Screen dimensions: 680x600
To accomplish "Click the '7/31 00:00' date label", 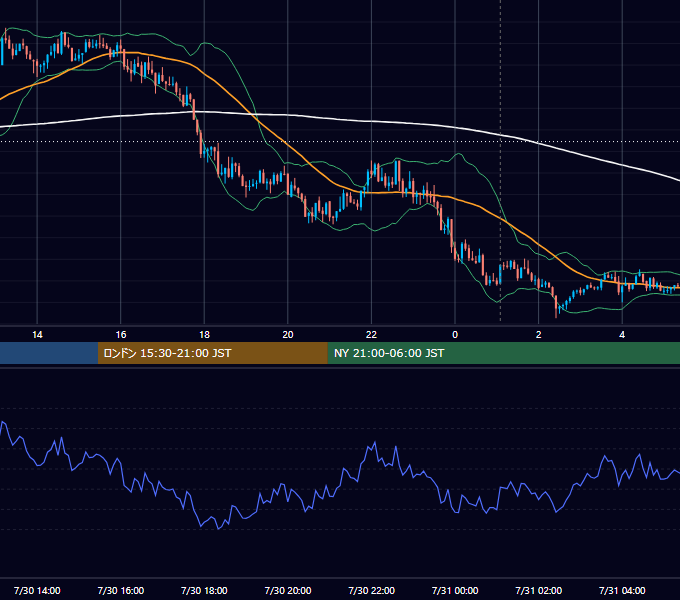I will coord(455,590).
